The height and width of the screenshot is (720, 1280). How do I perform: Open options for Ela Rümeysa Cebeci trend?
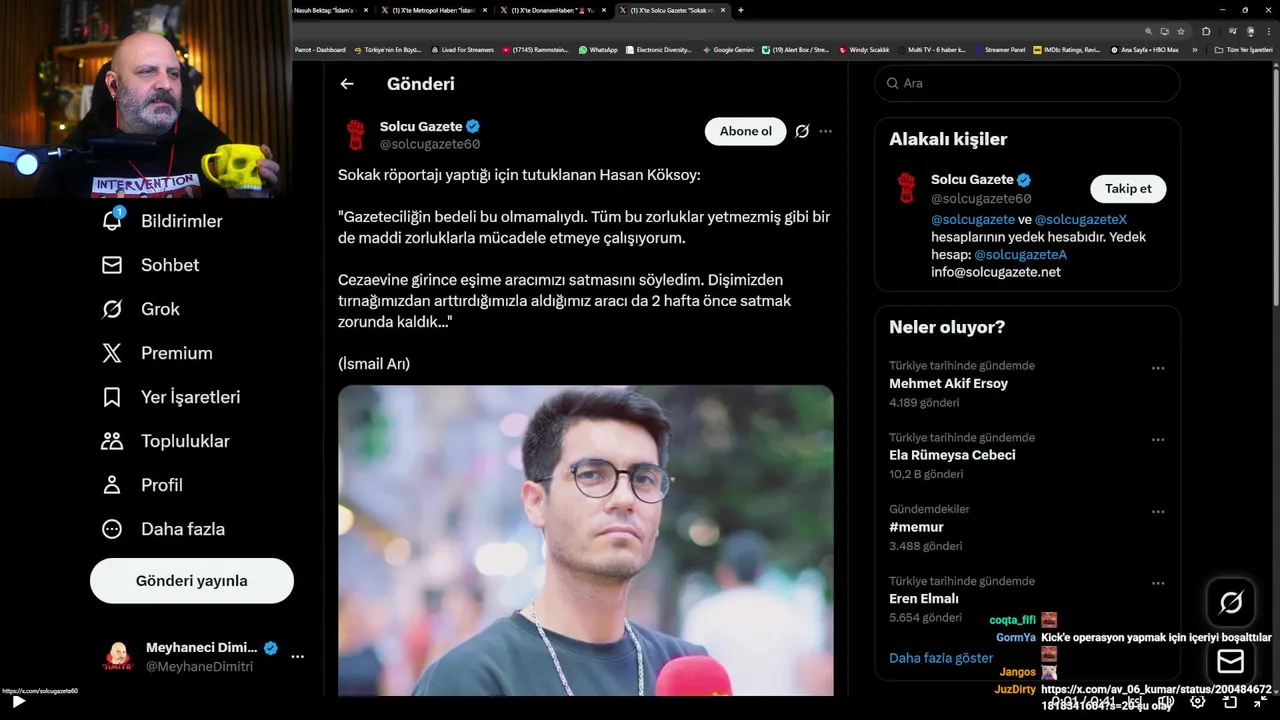point(1158,440)
